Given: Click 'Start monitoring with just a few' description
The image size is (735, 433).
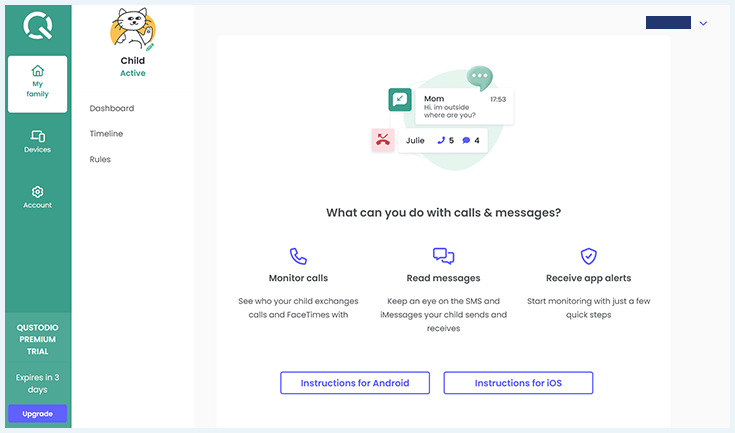Looking at the screenshot, I should (x=589, y=308).
